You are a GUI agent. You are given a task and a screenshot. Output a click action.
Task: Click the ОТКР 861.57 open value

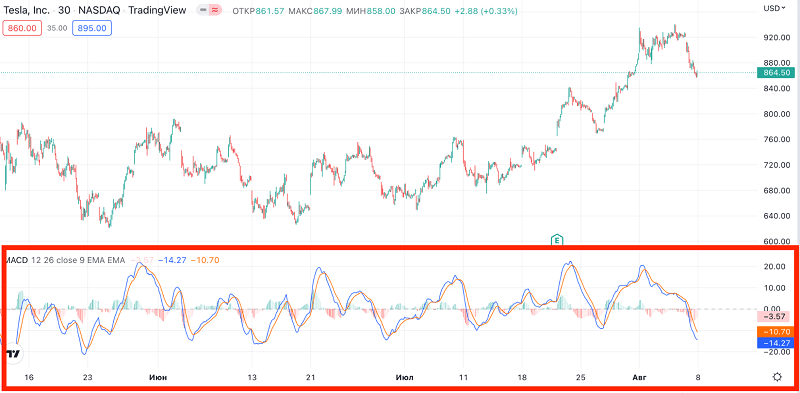point(258,11)
